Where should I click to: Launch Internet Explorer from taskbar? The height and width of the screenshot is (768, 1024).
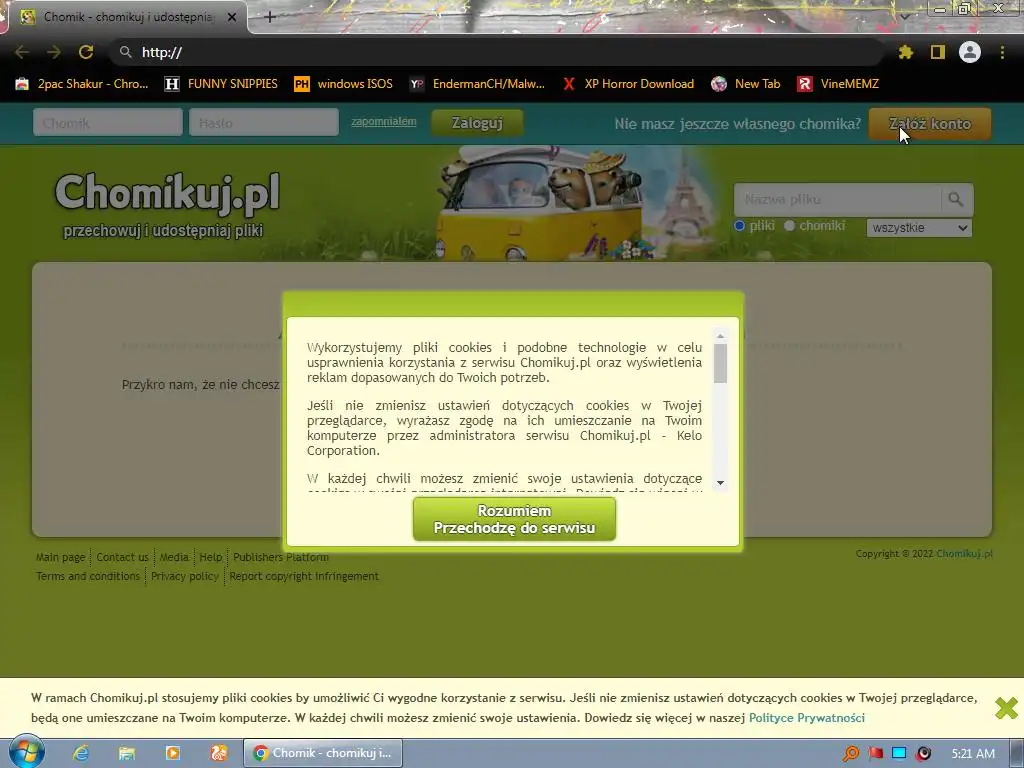coord(81,753)
